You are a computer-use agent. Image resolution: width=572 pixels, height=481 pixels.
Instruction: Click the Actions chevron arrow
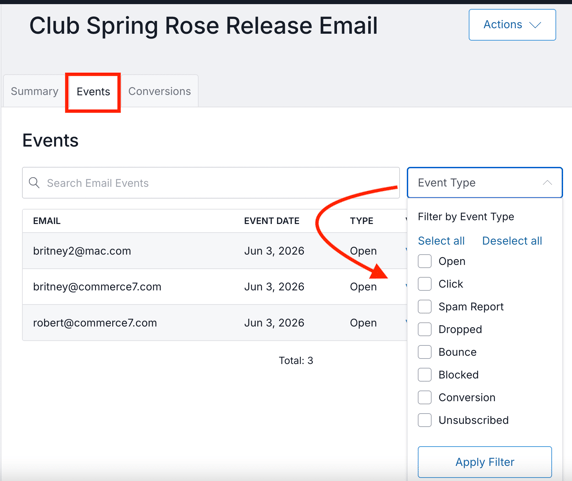point(535,25)
